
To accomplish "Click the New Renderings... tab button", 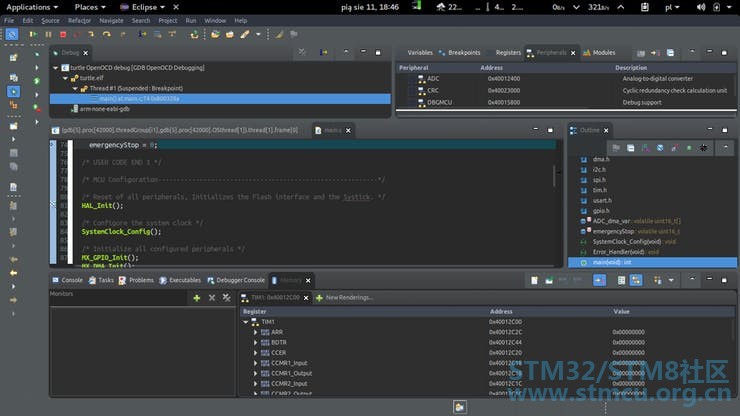I will (349, 297).
